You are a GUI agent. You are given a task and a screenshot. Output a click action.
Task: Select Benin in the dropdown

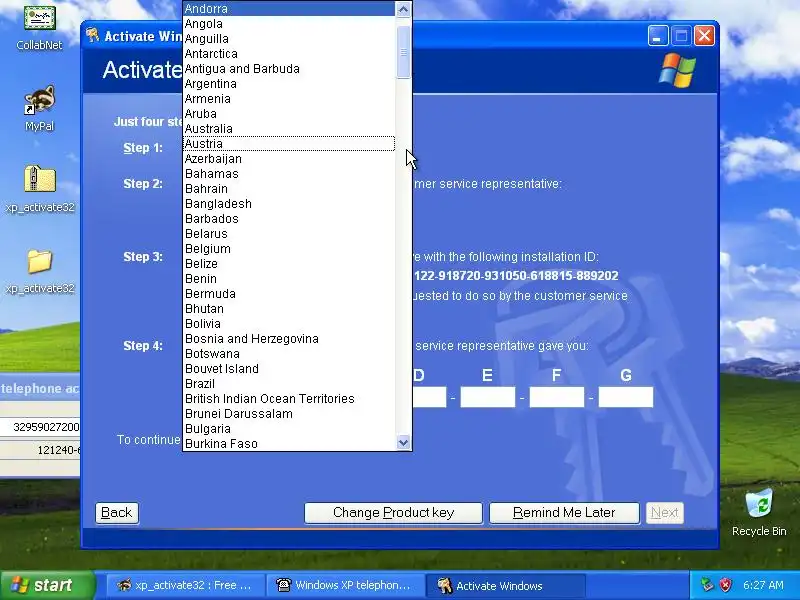click(289, 279)
